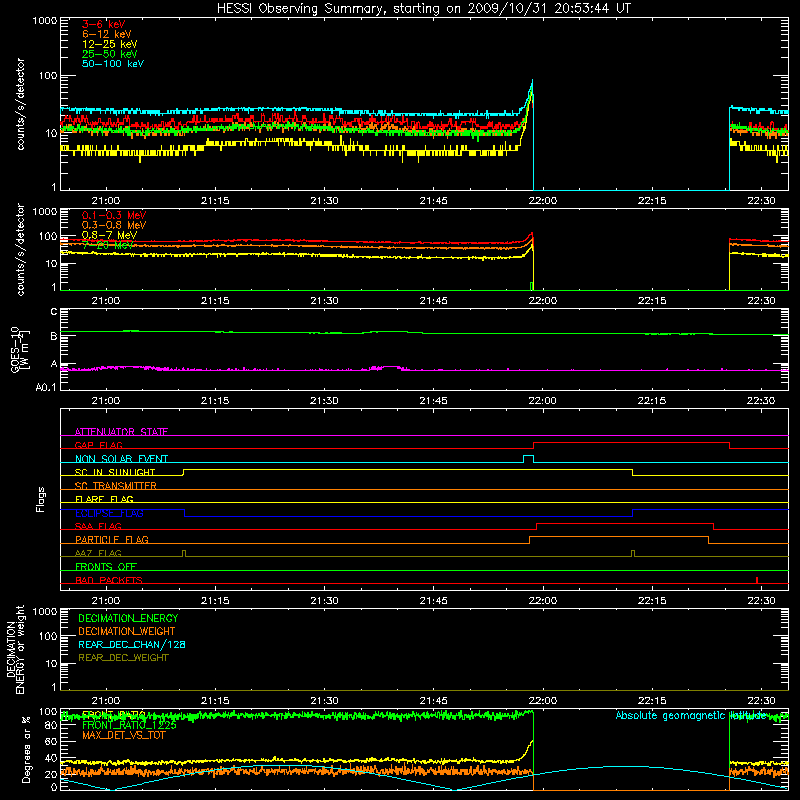Click the AAZ_FLAG pulse near 22:12
Image resolution: width=800 pixels, height=800 pixels.
tap(633, 553)
